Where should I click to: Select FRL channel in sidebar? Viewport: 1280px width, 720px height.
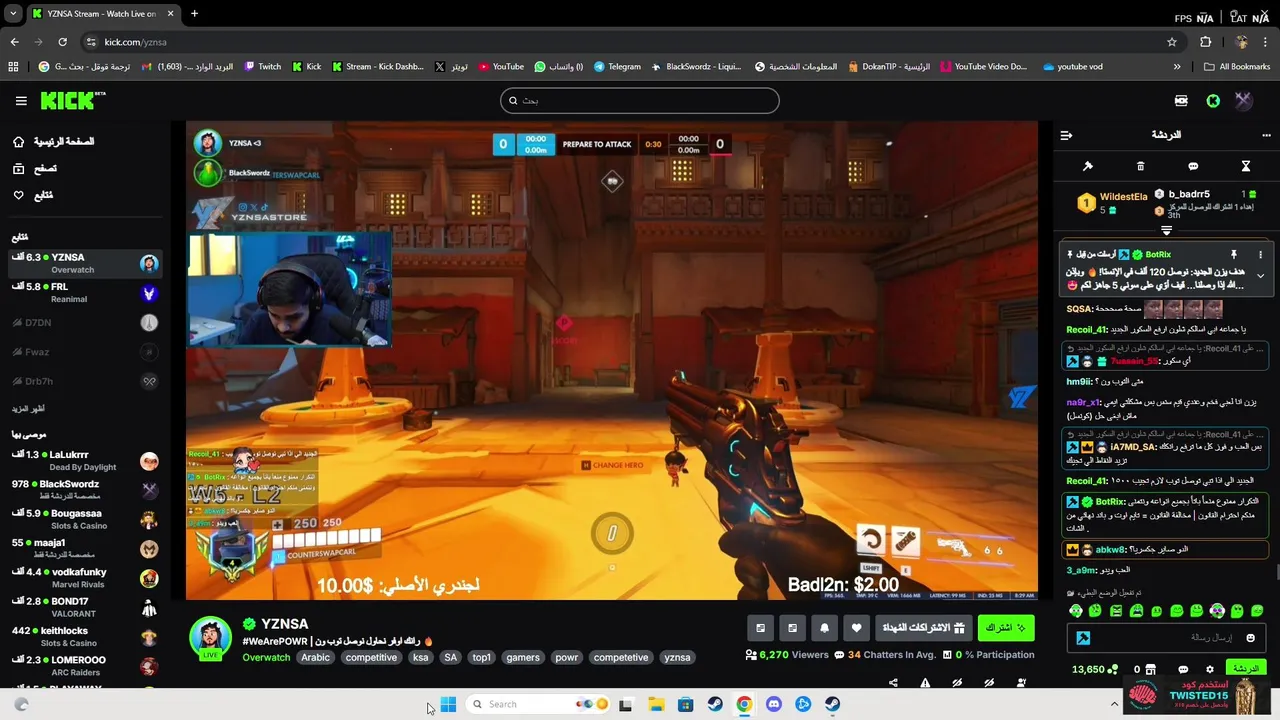pos(85,293)
